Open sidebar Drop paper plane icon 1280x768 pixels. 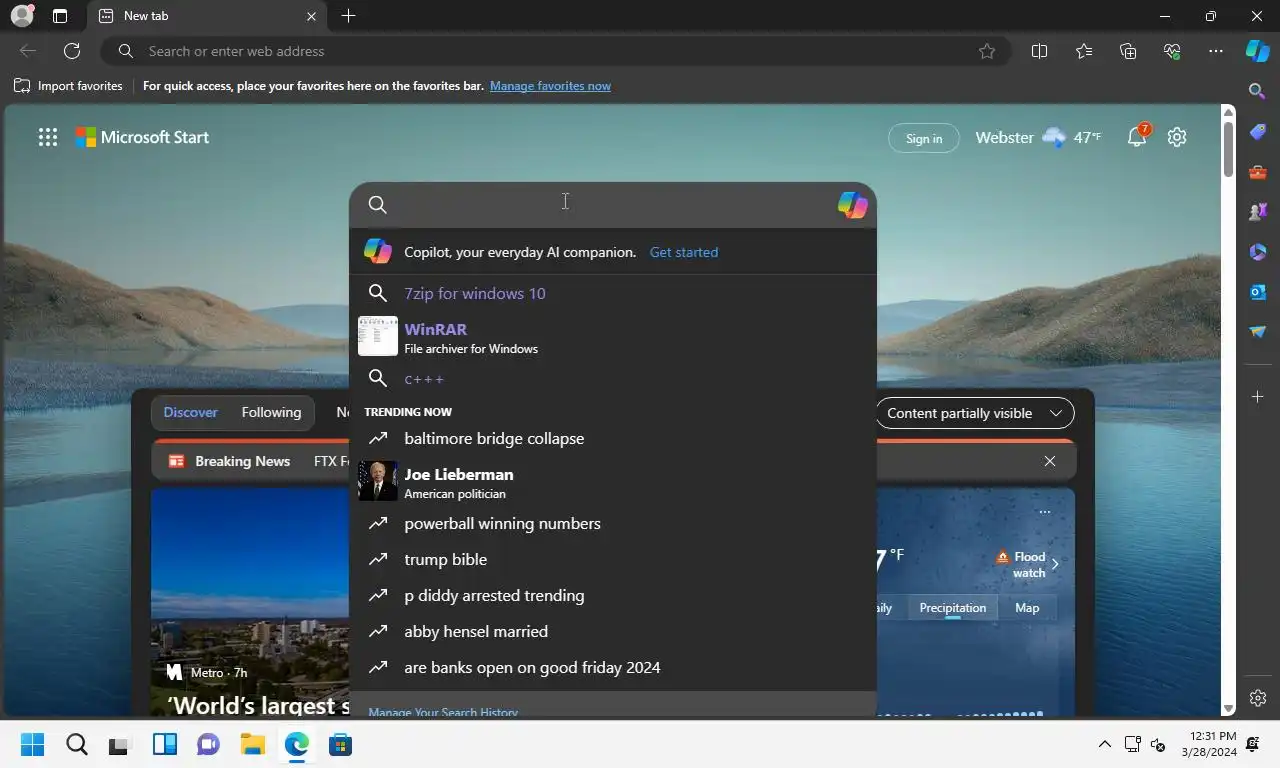(1258, 332)
